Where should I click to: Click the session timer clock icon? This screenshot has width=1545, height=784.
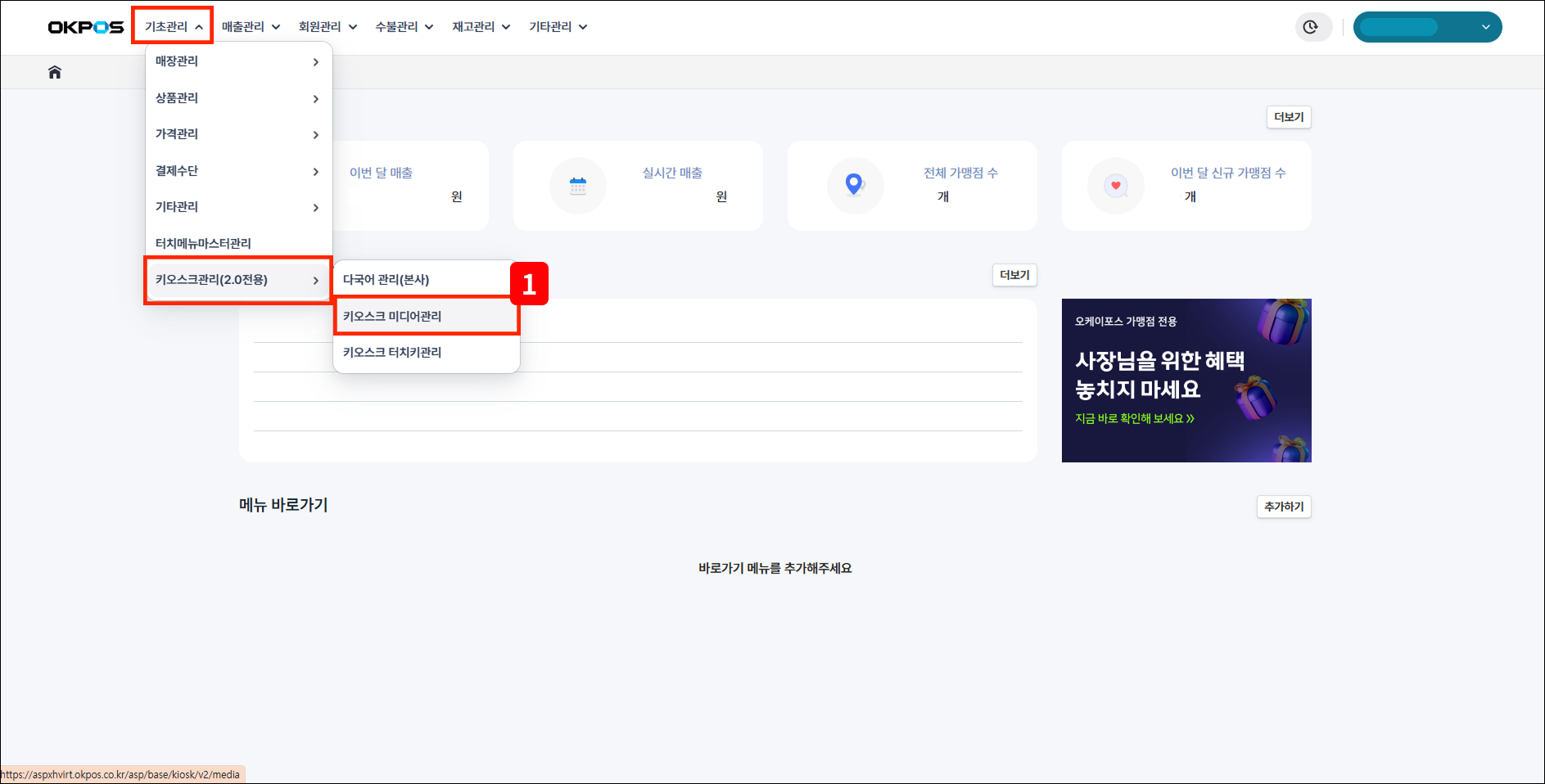(1311, 27)
